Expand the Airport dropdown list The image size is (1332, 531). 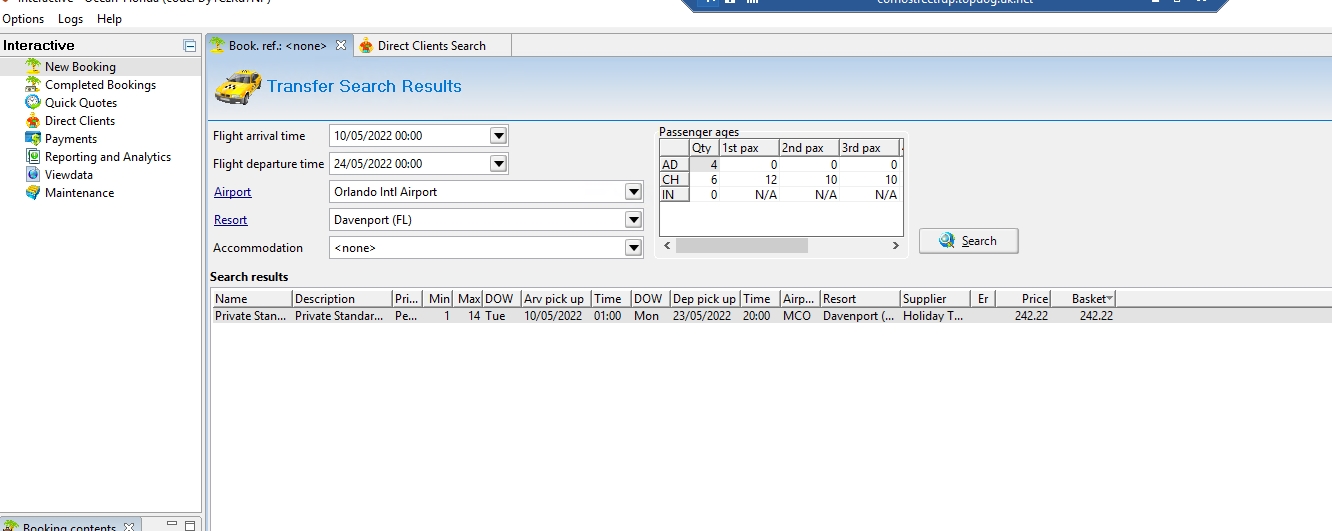tap(633, 192)
